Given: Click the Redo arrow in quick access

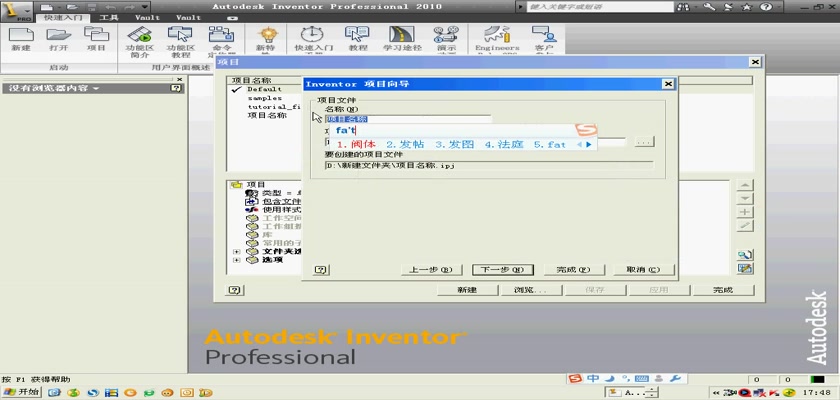Looking at the screenshot, I should tap(128, 7).
